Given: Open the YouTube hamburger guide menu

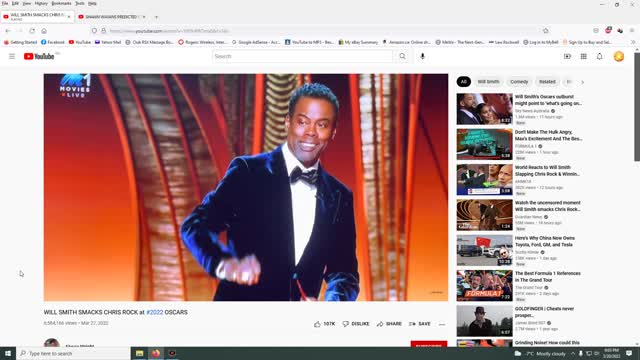Looking at the screenshot, I should coord(12,56).
